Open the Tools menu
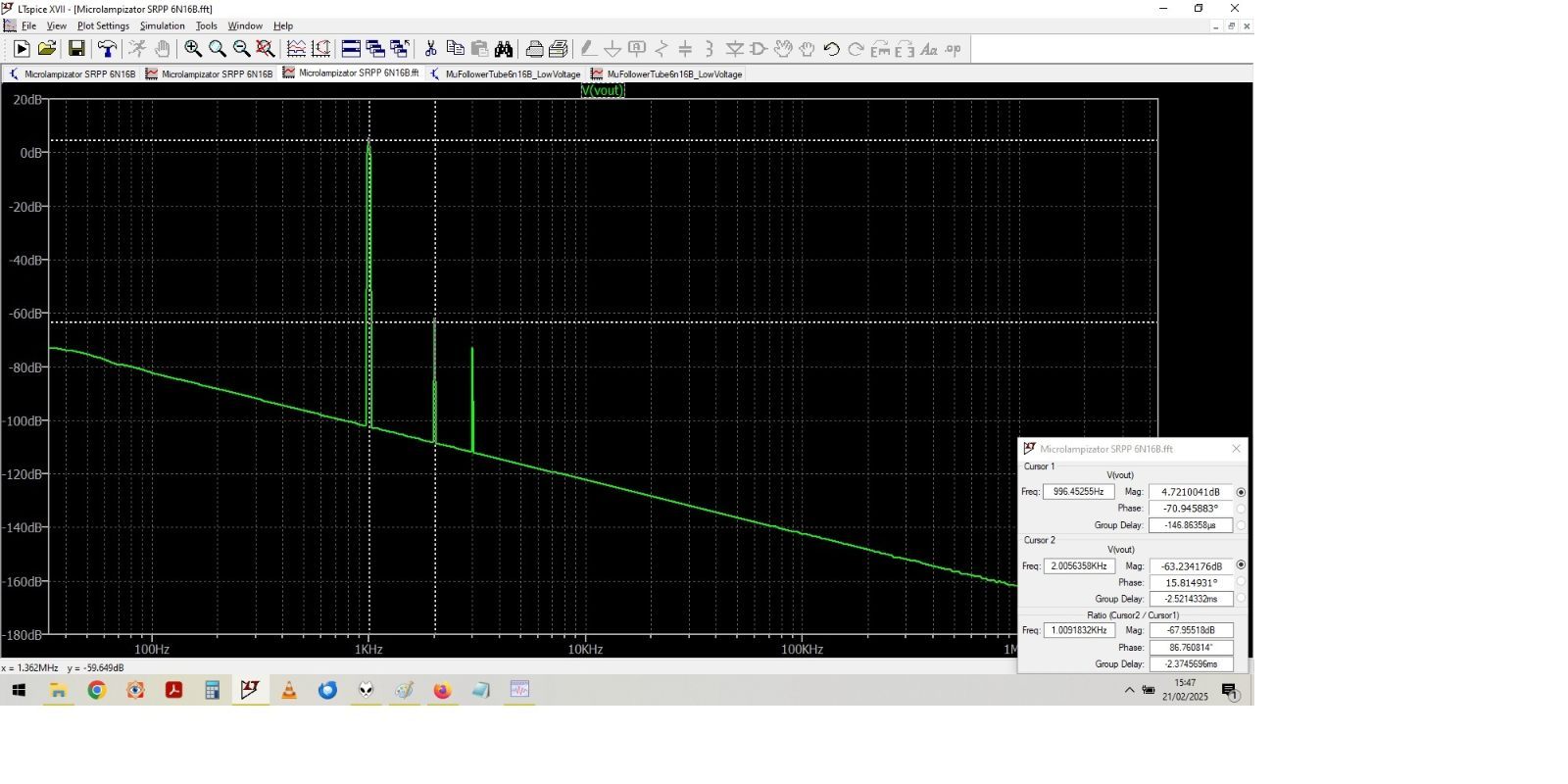This screenshot has width=1568, height=784. point(206,26)
